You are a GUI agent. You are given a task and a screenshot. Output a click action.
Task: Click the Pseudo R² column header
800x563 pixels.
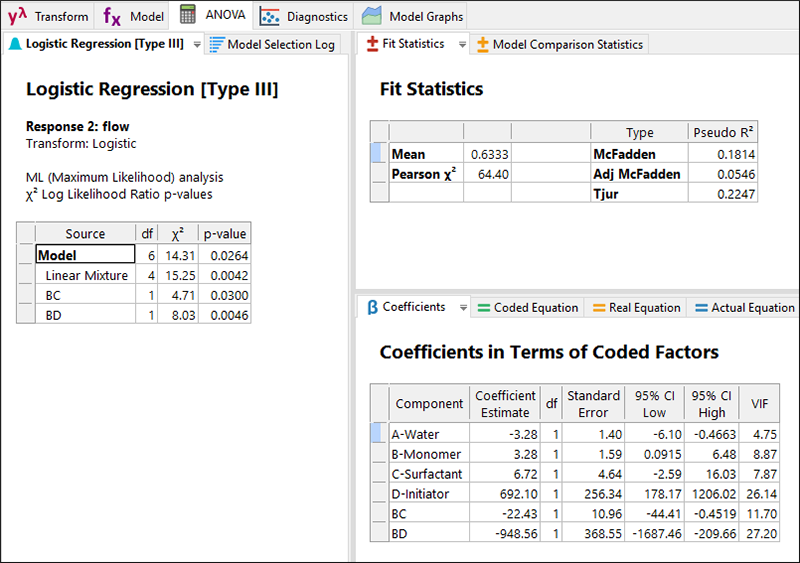tap(723, 133)
